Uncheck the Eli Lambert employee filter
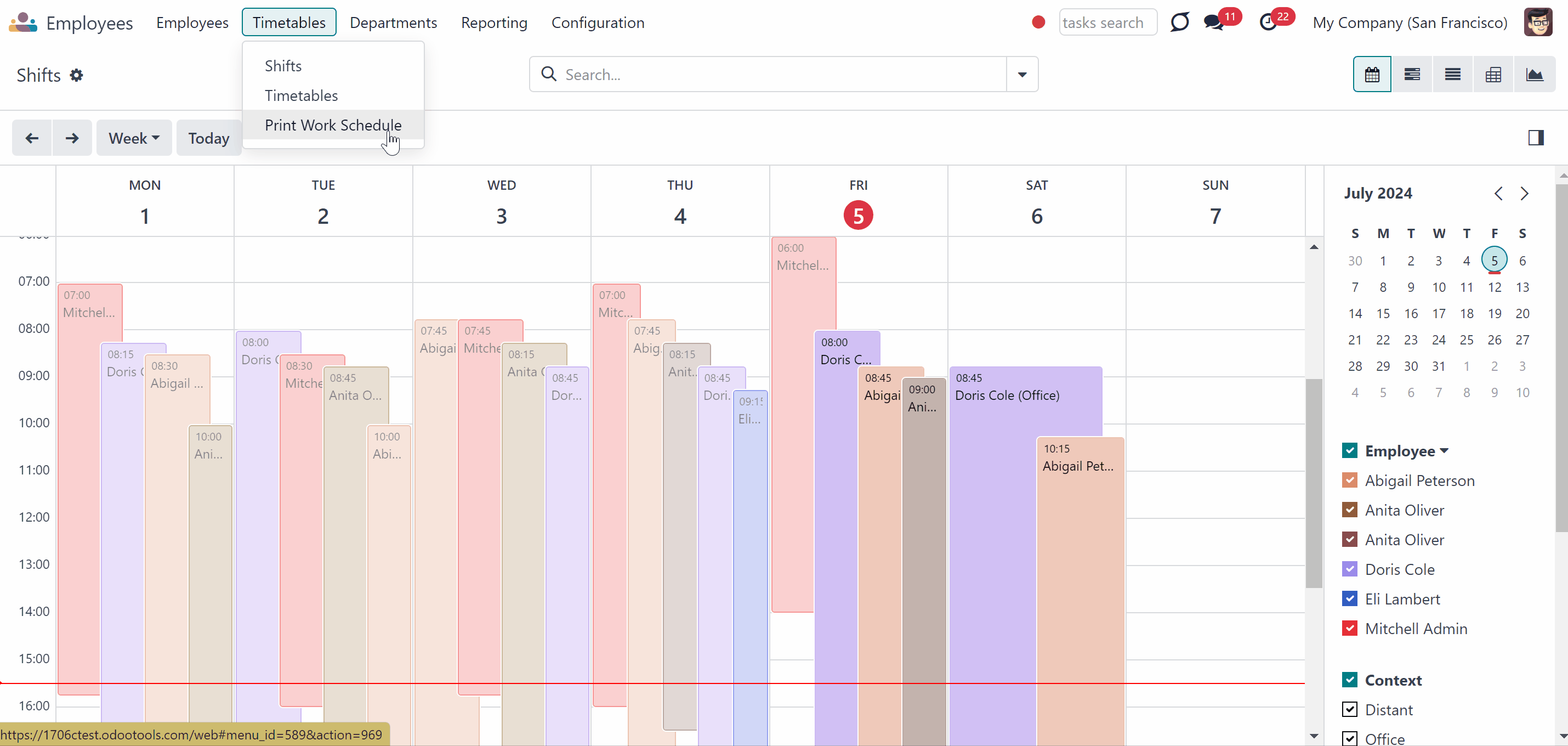This screenshot has width=1568, height=746. point(1349,598)
